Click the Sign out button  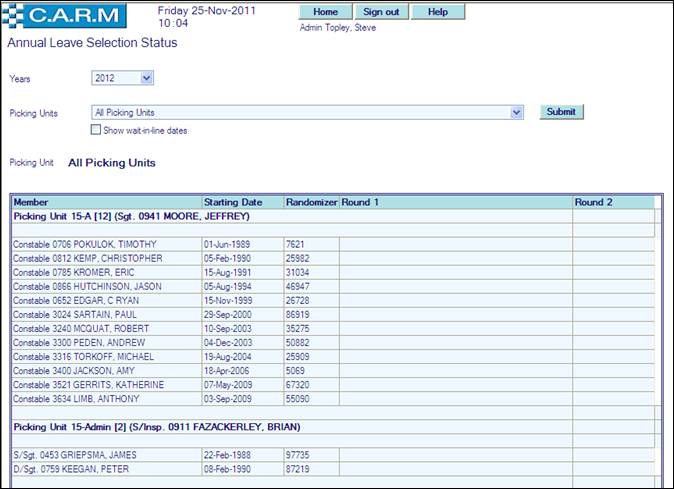click(381, 12)
